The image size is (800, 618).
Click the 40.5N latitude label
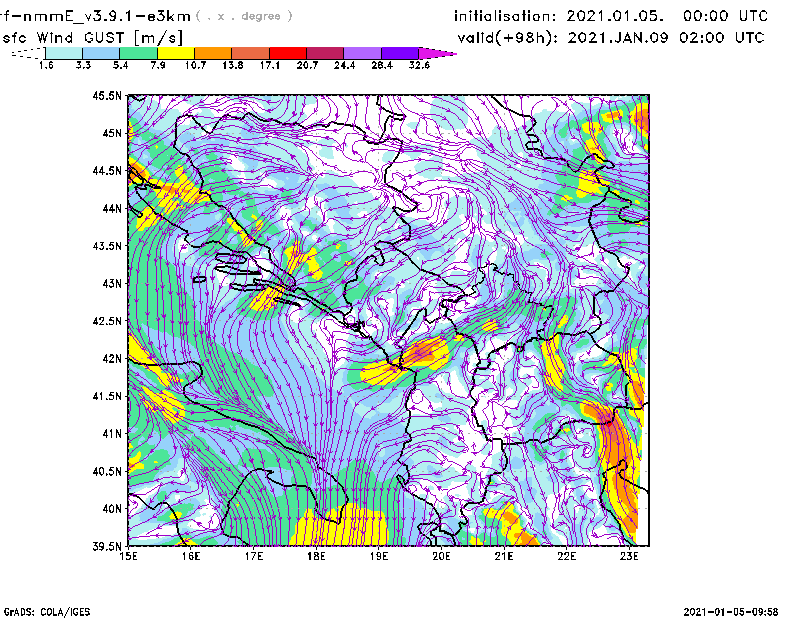click(x=107, y=471)
